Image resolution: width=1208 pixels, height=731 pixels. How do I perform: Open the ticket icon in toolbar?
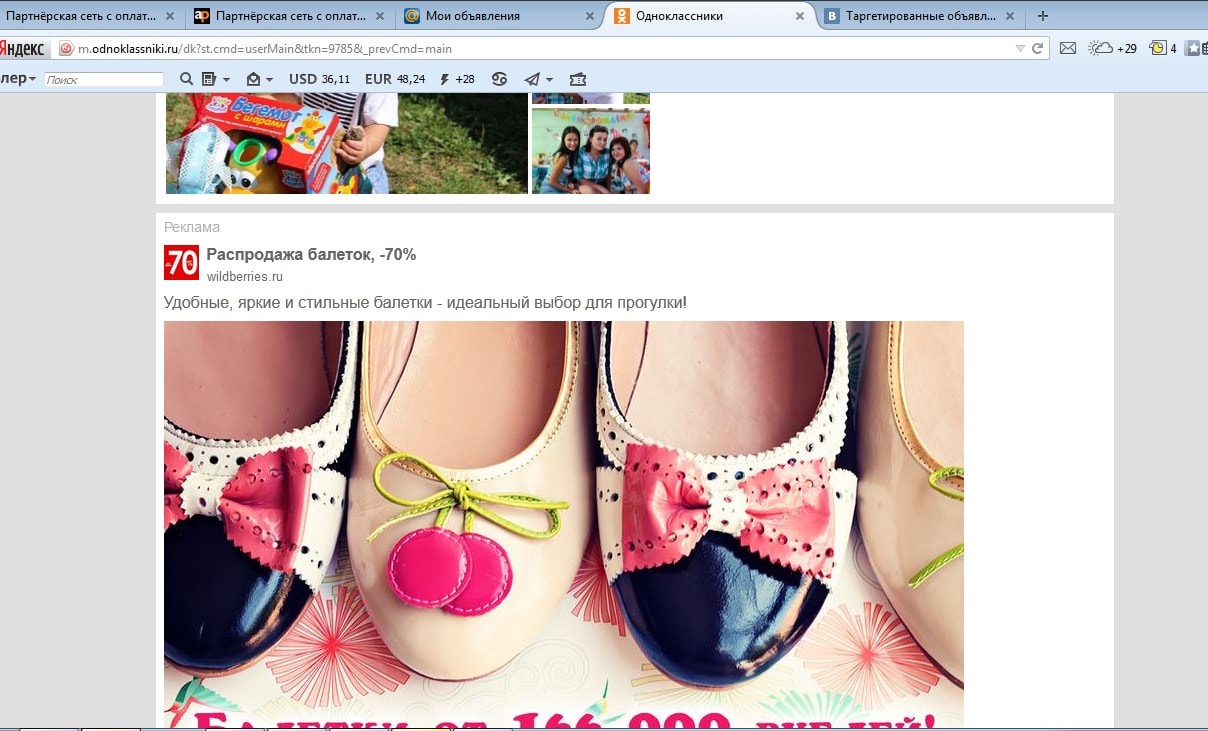[x=577, y=79]
